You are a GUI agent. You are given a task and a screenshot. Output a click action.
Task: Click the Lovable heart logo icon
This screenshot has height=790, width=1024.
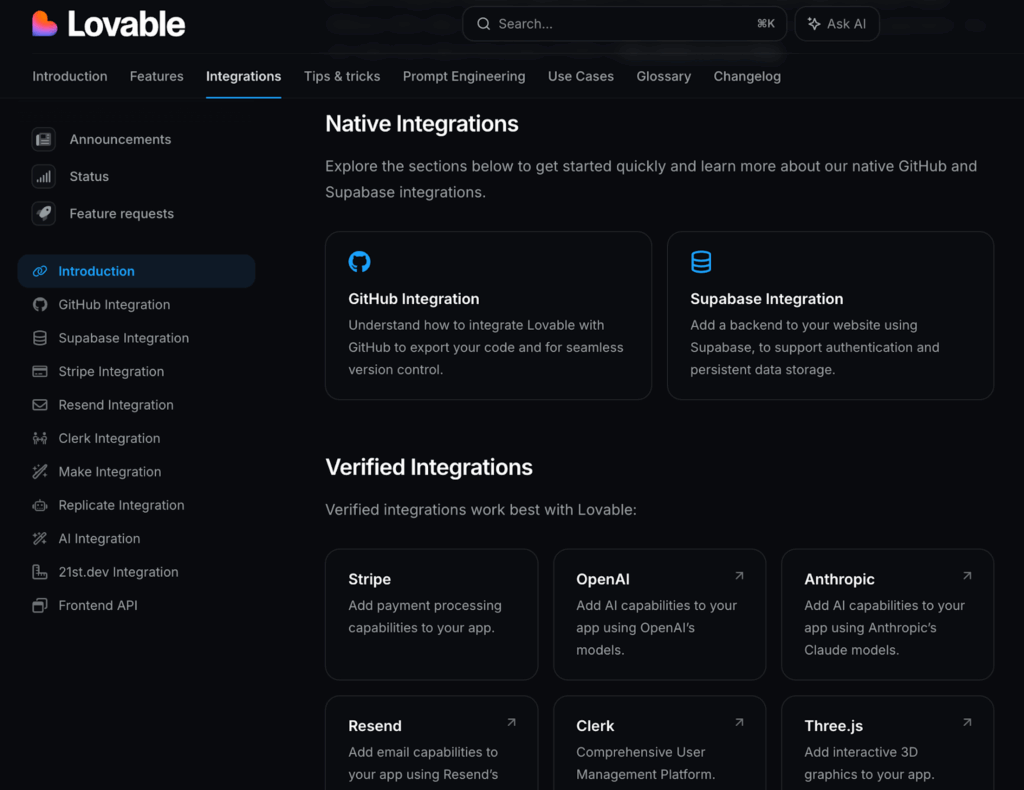tap(44, 24)
